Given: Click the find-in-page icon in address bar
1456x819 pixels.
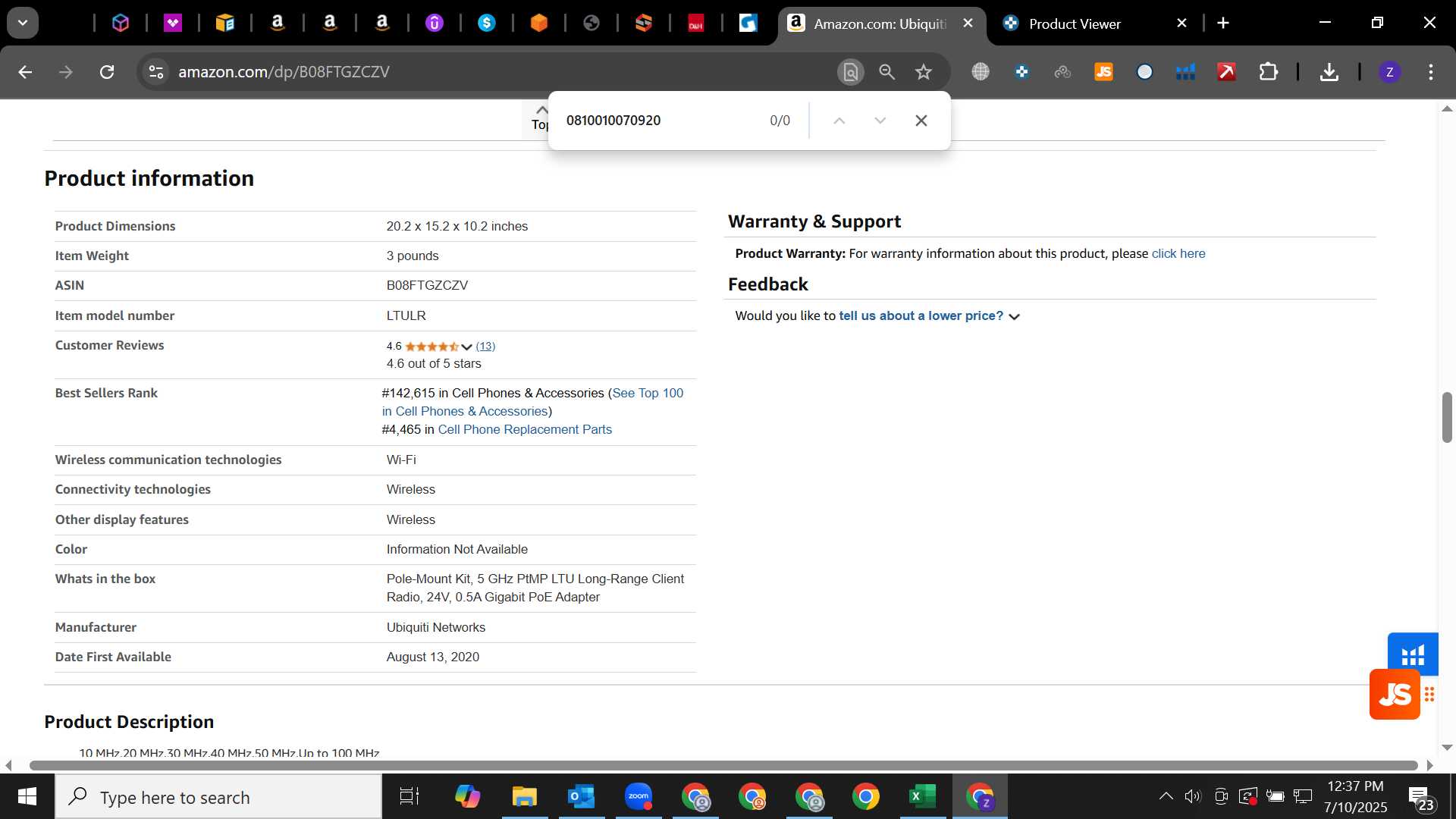Looking at the screenshot, I should pos(851,72).
